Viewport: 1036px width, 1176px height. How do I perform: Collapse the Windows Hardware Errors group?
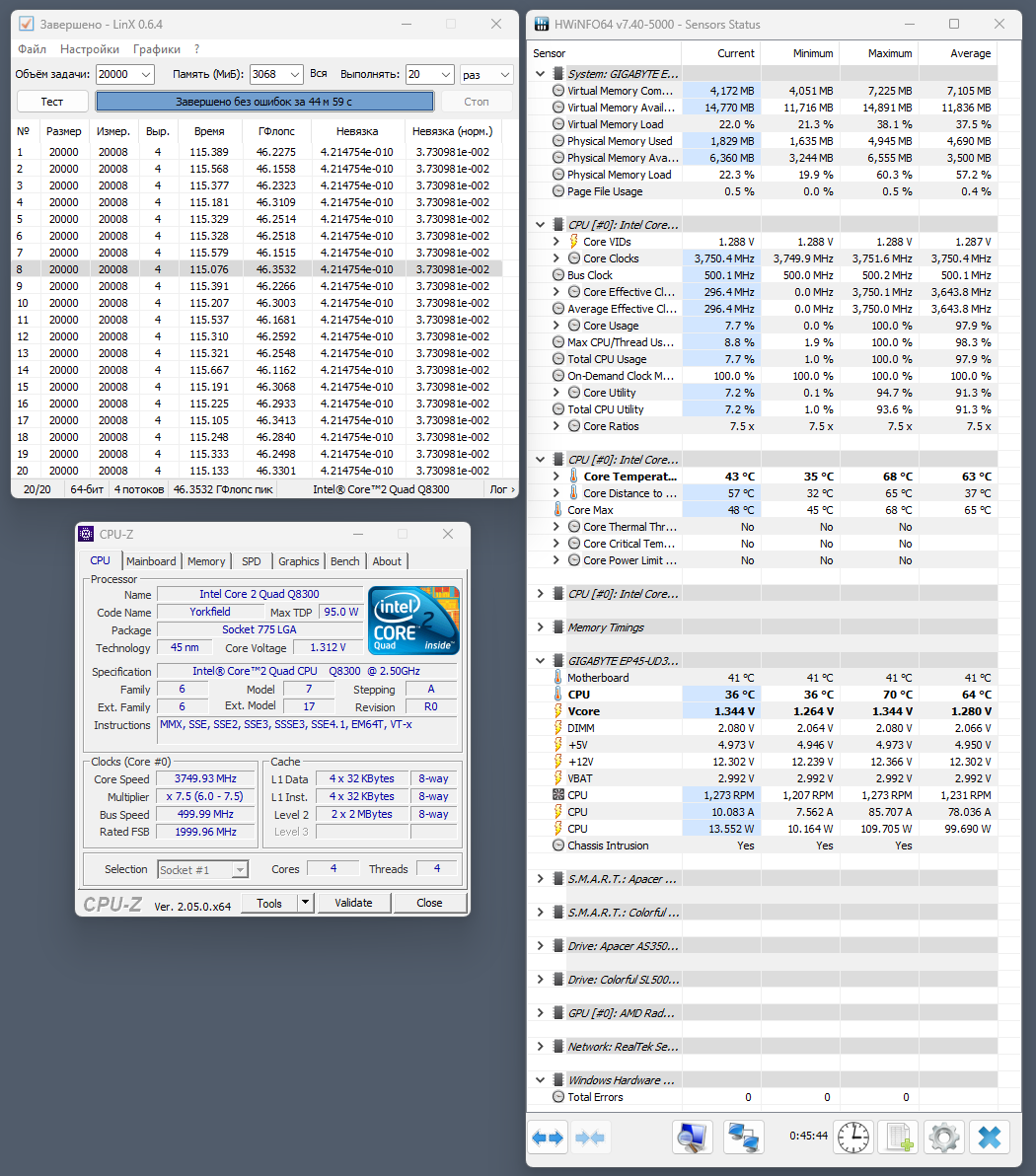(x=540, y=1080)
